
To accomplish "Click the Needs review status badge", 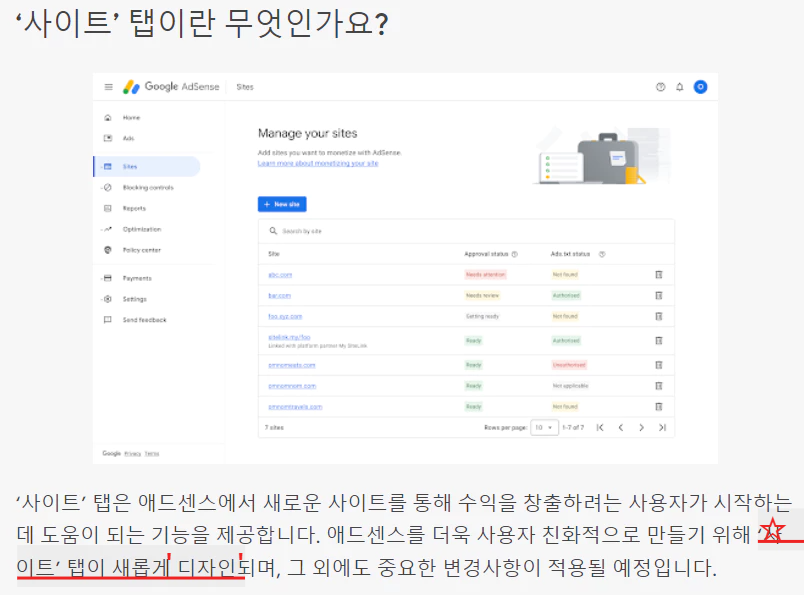I will (482, 295).
